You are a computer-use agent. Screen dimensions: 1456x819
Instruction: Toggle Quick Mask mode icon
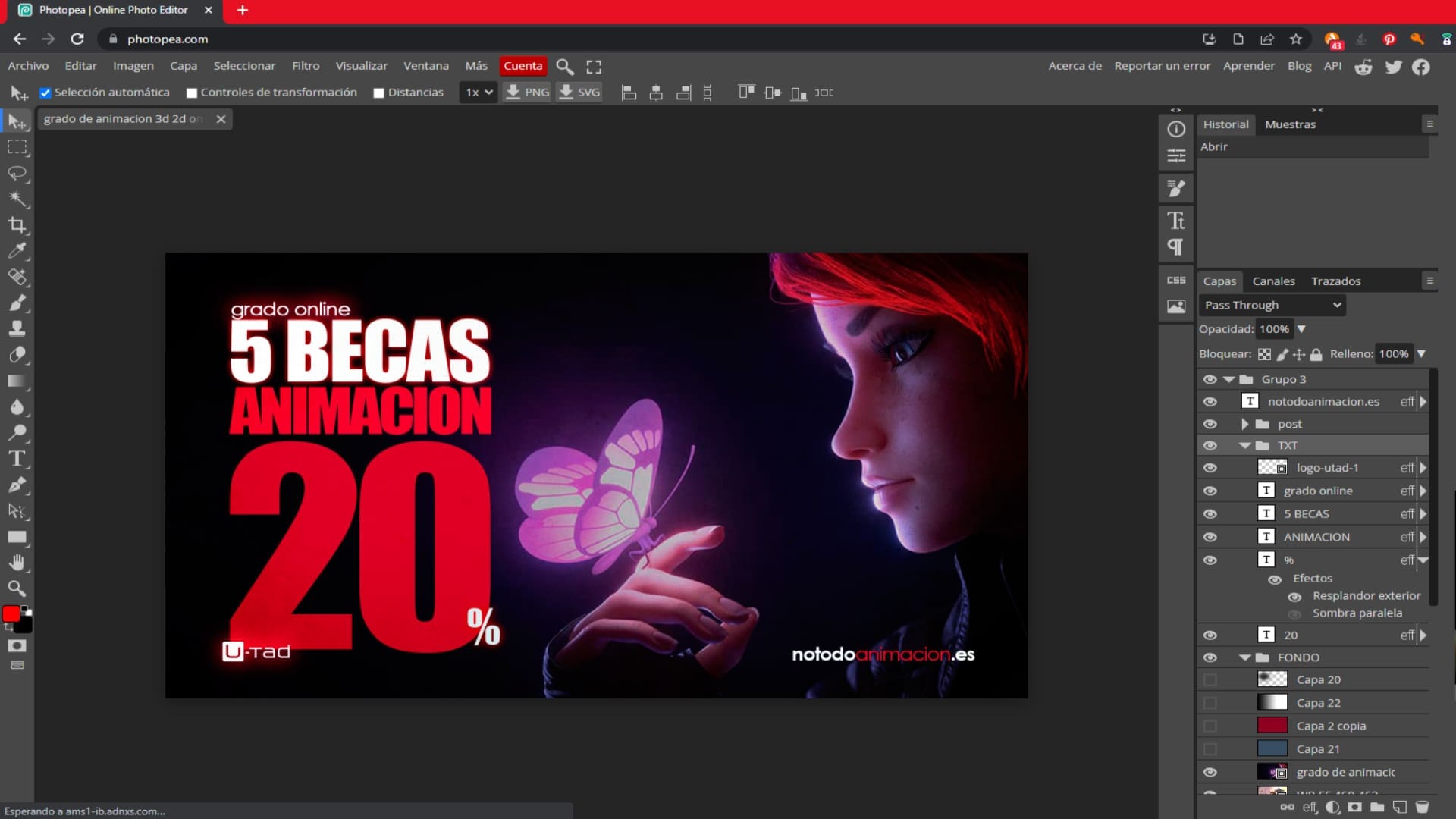[17, 646]
